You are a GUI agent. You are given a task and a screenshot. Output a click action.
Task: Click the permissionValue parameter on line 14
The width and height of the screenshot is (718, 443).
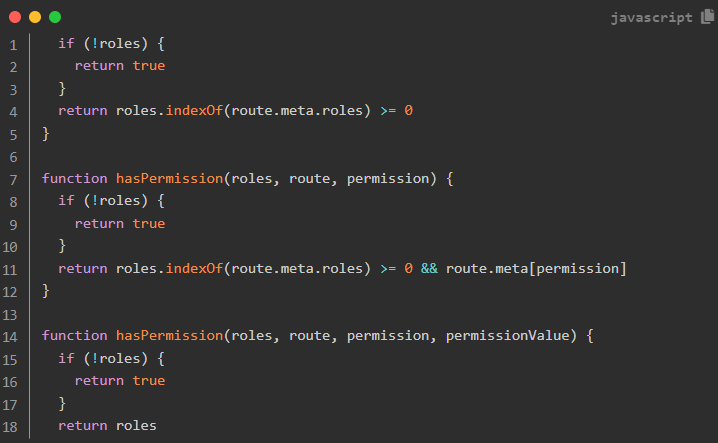tap(507, 336)
